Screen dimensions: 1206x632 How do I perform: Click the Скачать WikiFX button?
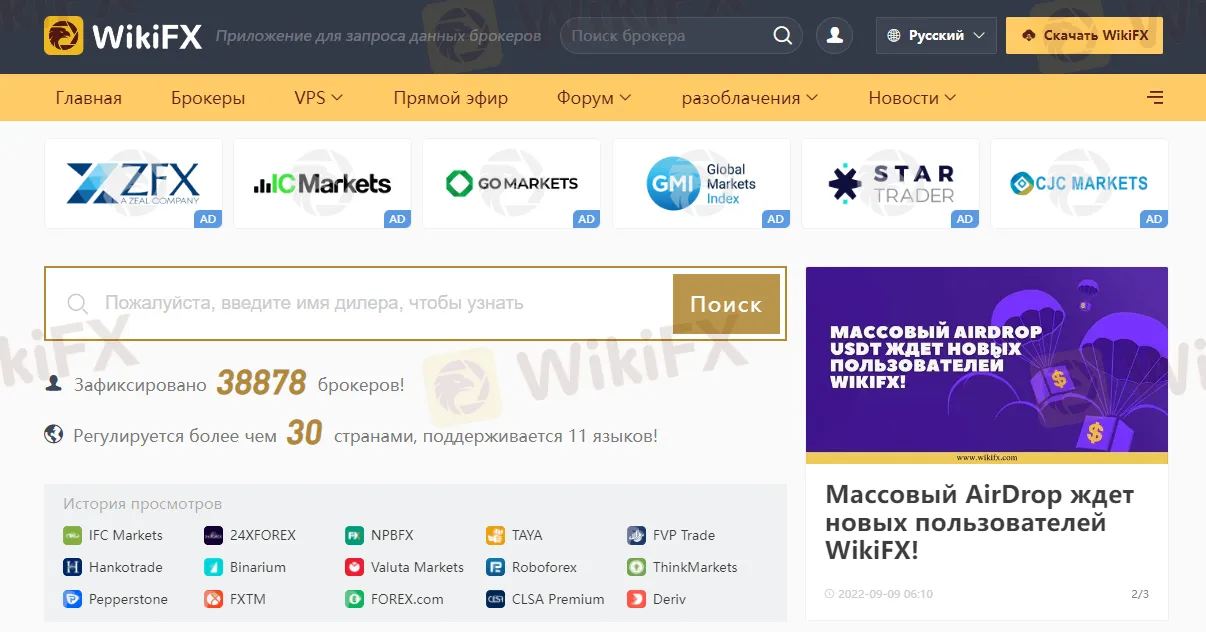click(x=1084, y=36)
